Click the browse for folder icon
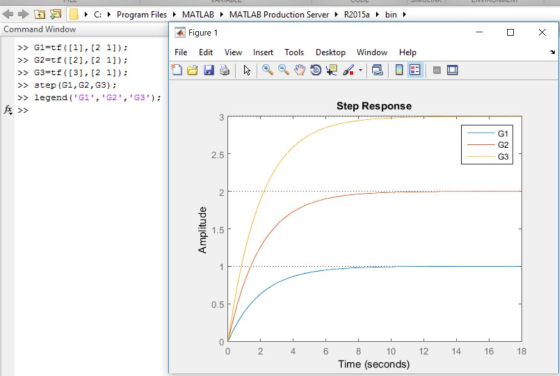This screenshot has height=376, width=560. click(55, 14)
